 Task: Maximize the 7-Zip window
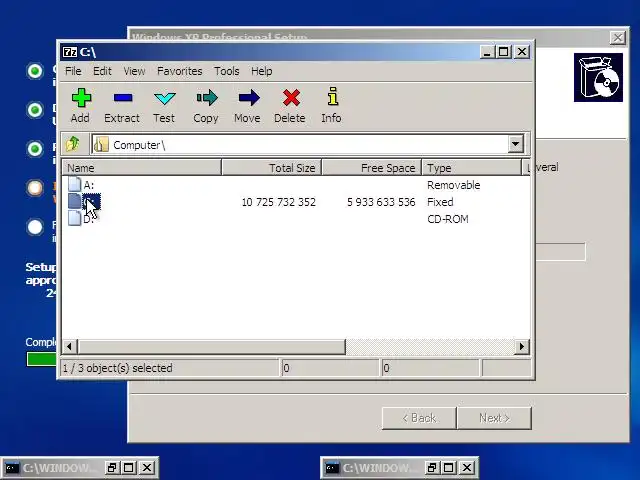tap(504, 52)
